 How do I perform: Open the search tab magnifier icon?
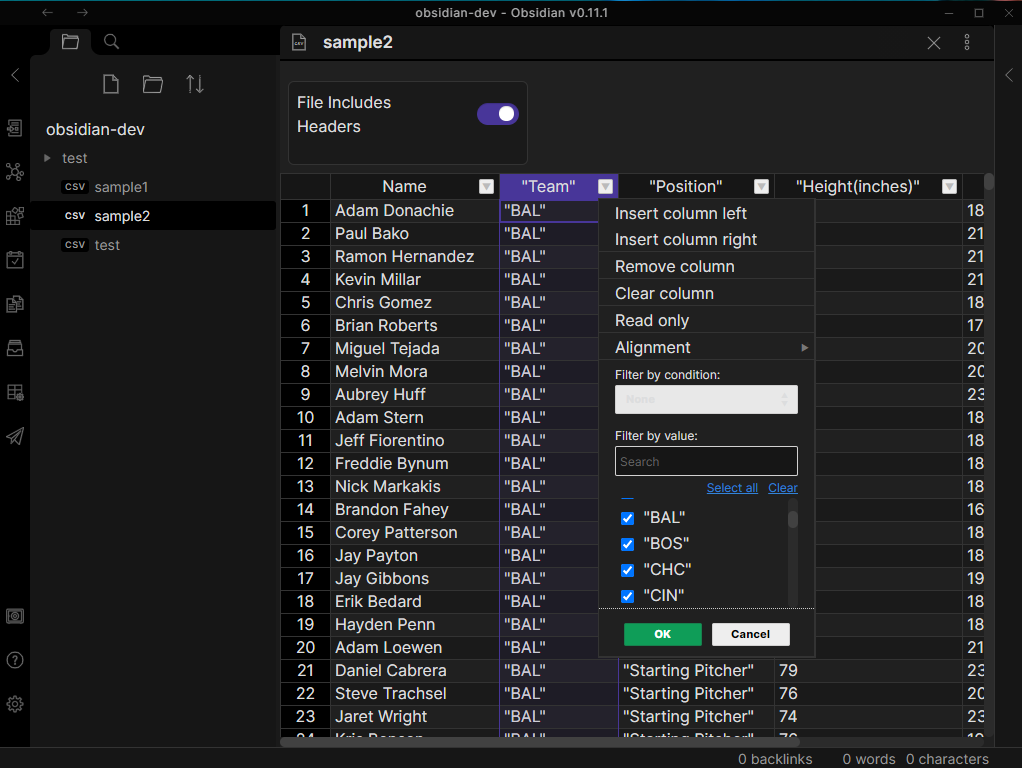(x=111, y=42)
